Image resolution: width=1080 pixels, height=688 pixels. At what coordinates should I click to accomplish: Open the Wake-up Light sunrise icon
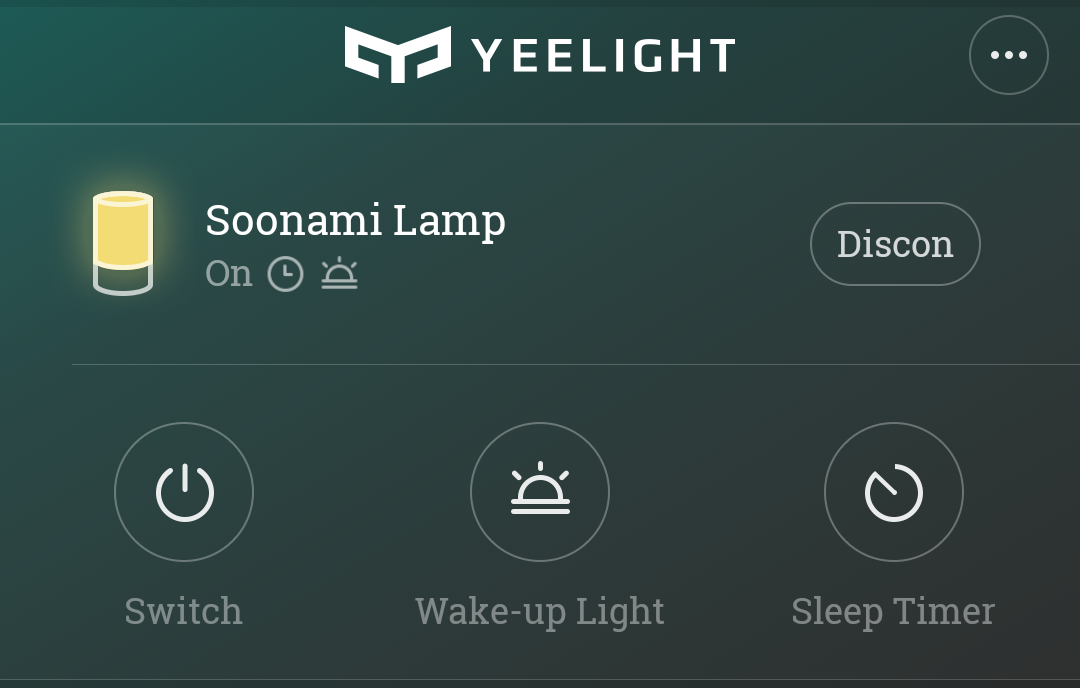(540, 492)
